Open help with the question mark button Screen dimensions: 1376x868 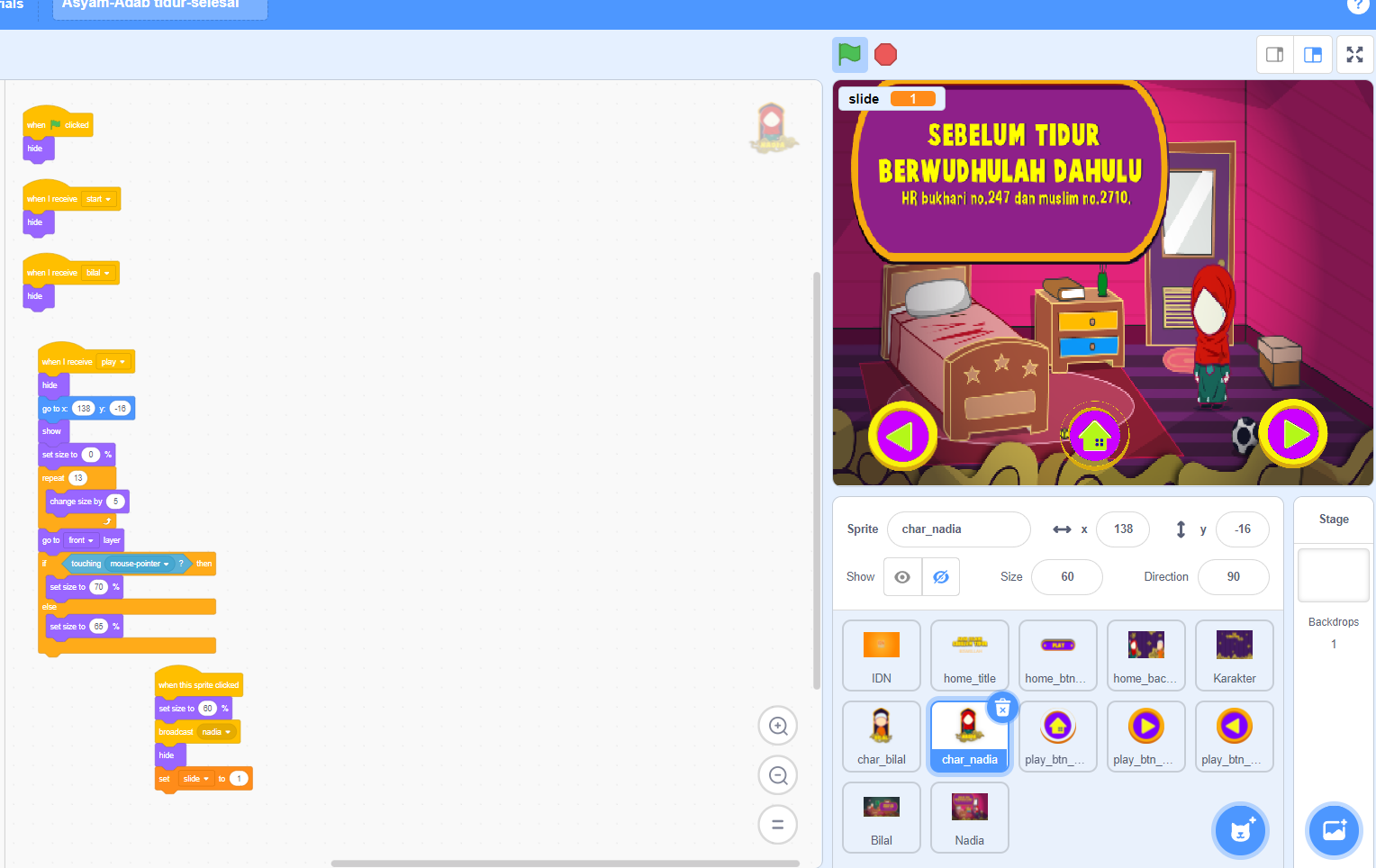[1358, 6]
